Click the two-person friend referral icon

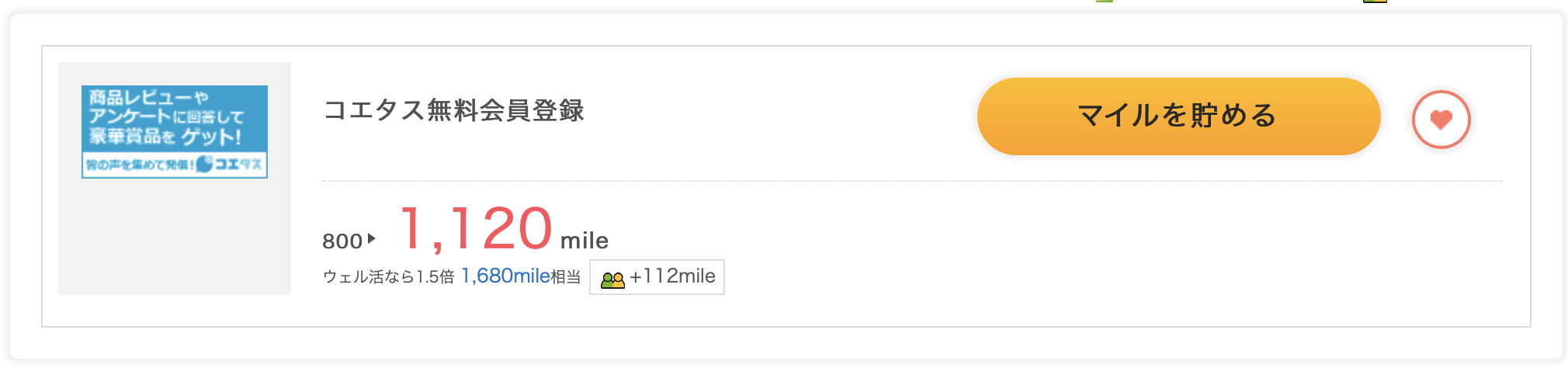[x=612, y=279]
